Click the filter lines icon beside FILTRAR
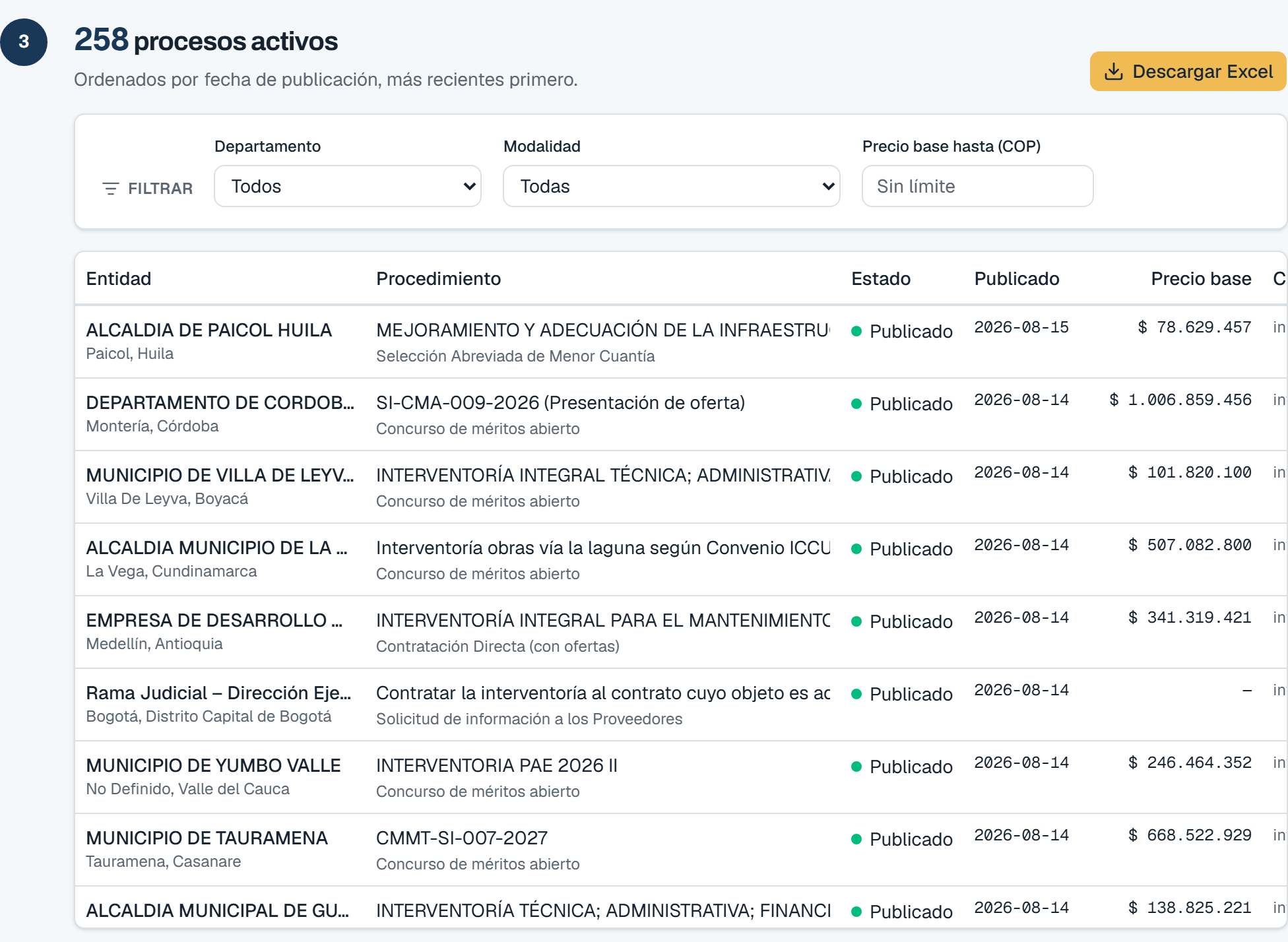The width and height of the screenshot is (1288, 942). (x=111, y=189)
